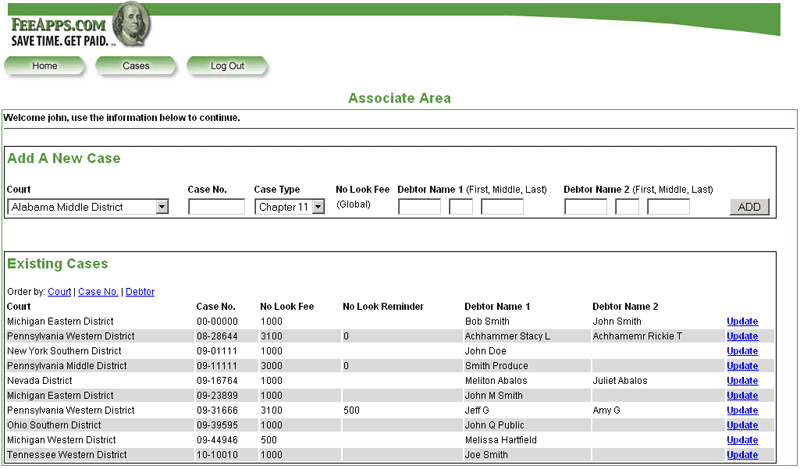This screenshot has height=469, width=800.
Task: Click the FeeApps.com logo
Action: click(x=81, y=26)
